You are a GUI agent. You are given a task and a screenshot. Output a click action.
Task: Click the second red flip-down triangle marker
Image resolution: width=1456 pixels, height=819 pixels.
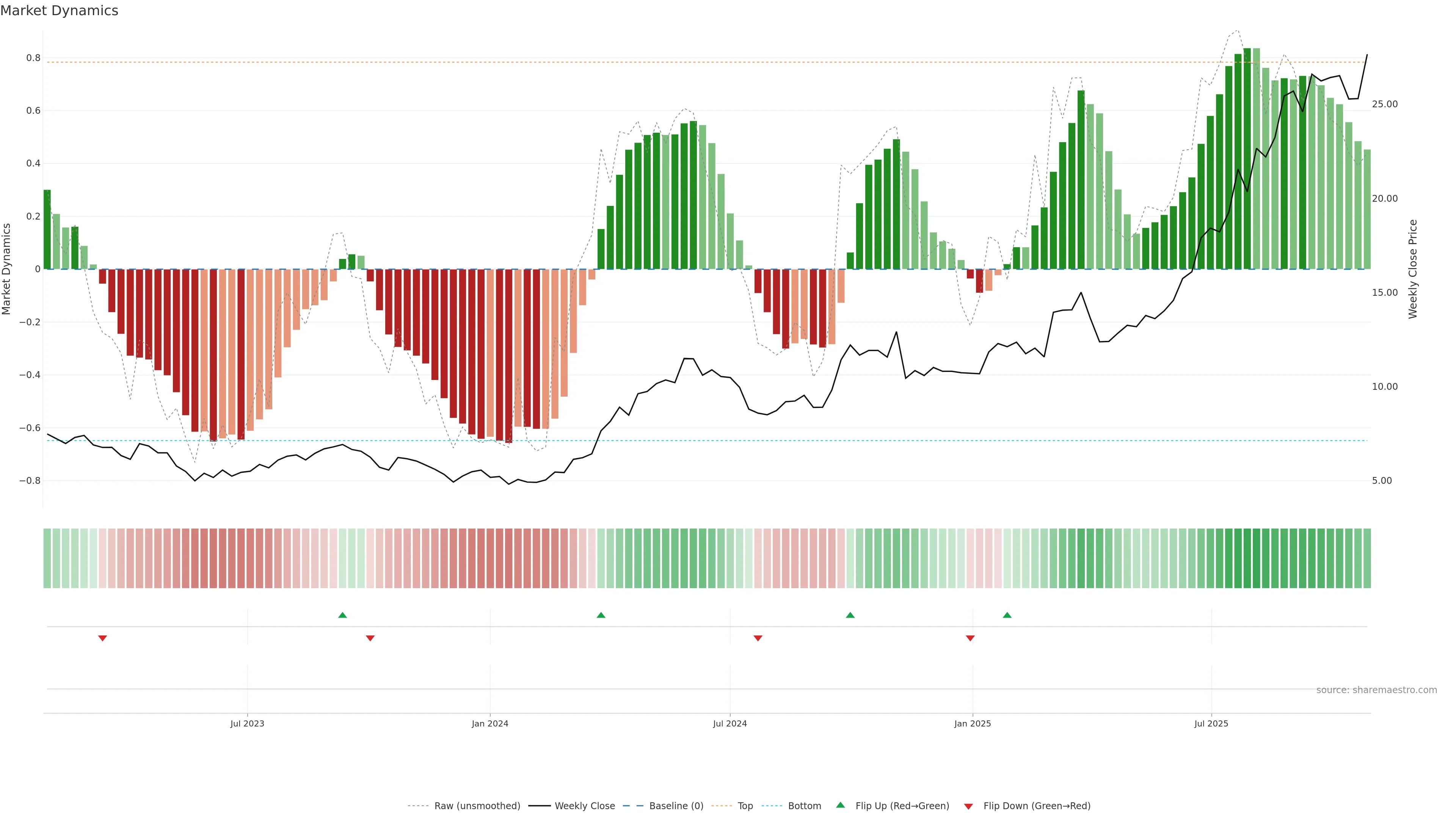(x=370, y=638)
